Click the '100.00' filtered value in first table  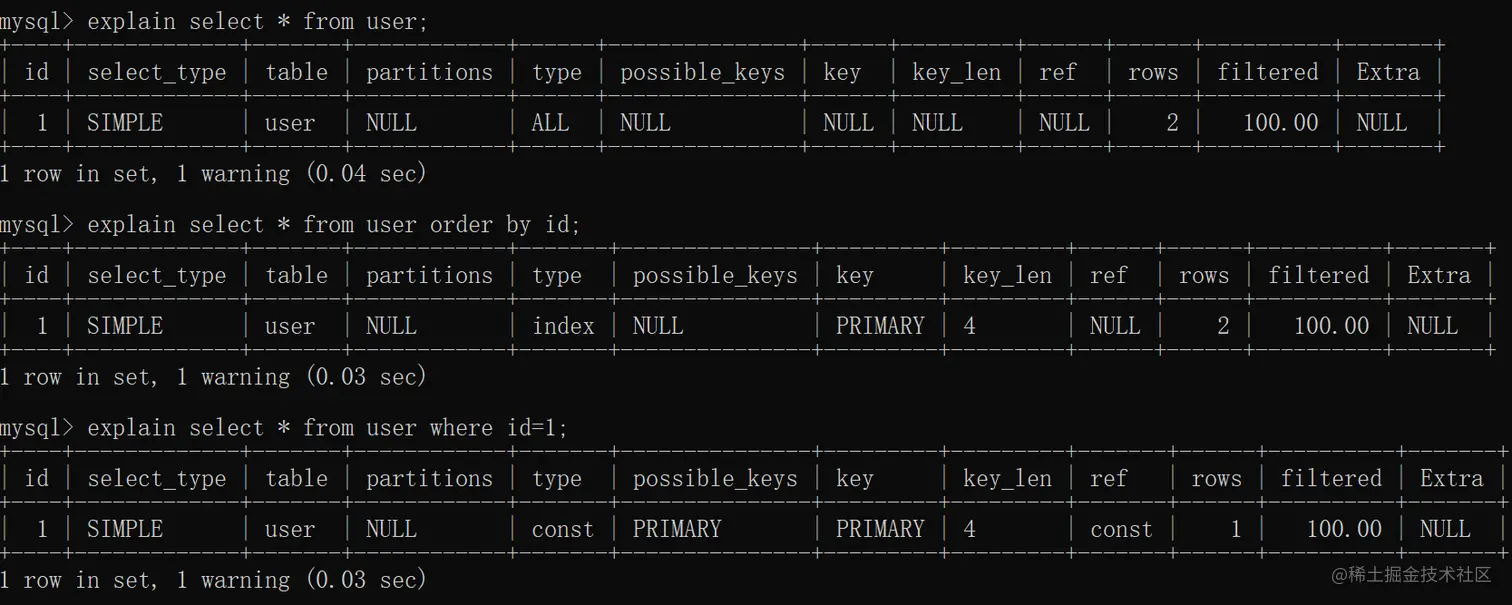(x=1281, y=122)
